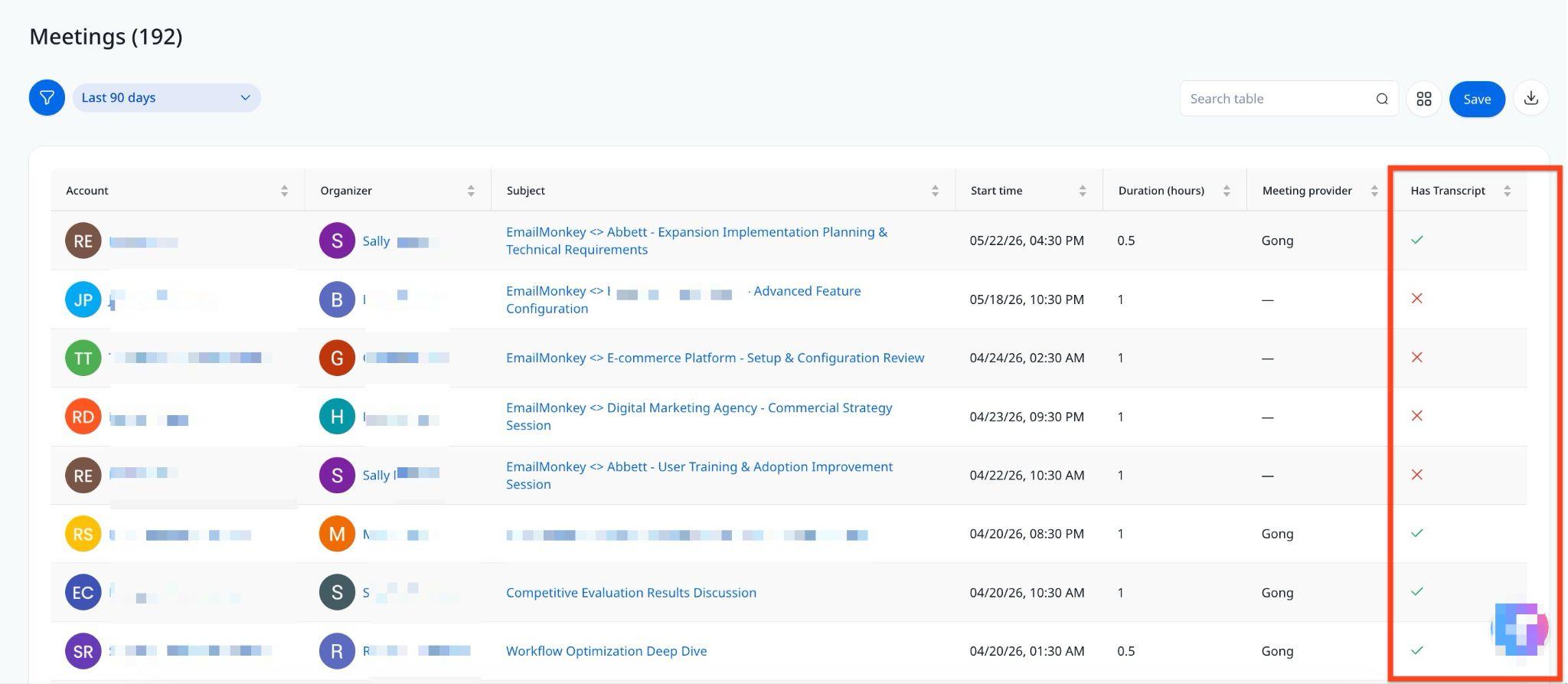Sort by Account column
The height and width of the screenshot is (684, 1568).
(284, 191)
